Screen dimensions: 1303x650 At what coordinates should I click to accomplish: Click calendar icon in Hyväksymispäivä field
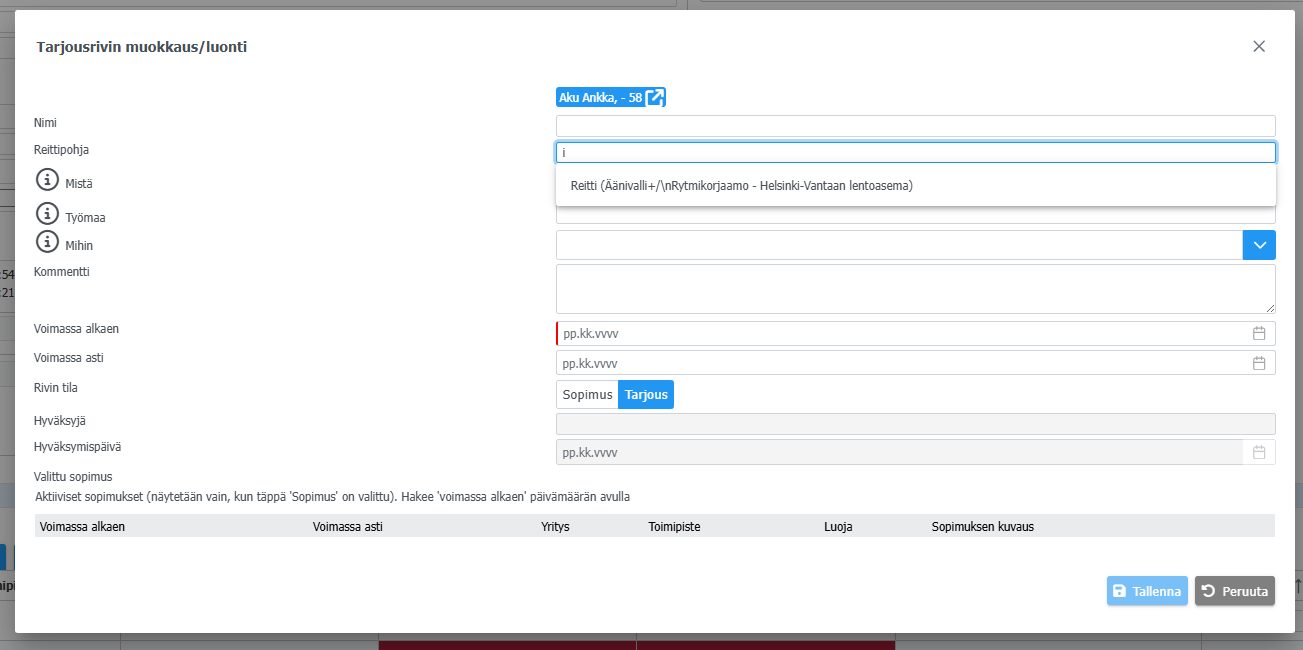[1259, 453]
